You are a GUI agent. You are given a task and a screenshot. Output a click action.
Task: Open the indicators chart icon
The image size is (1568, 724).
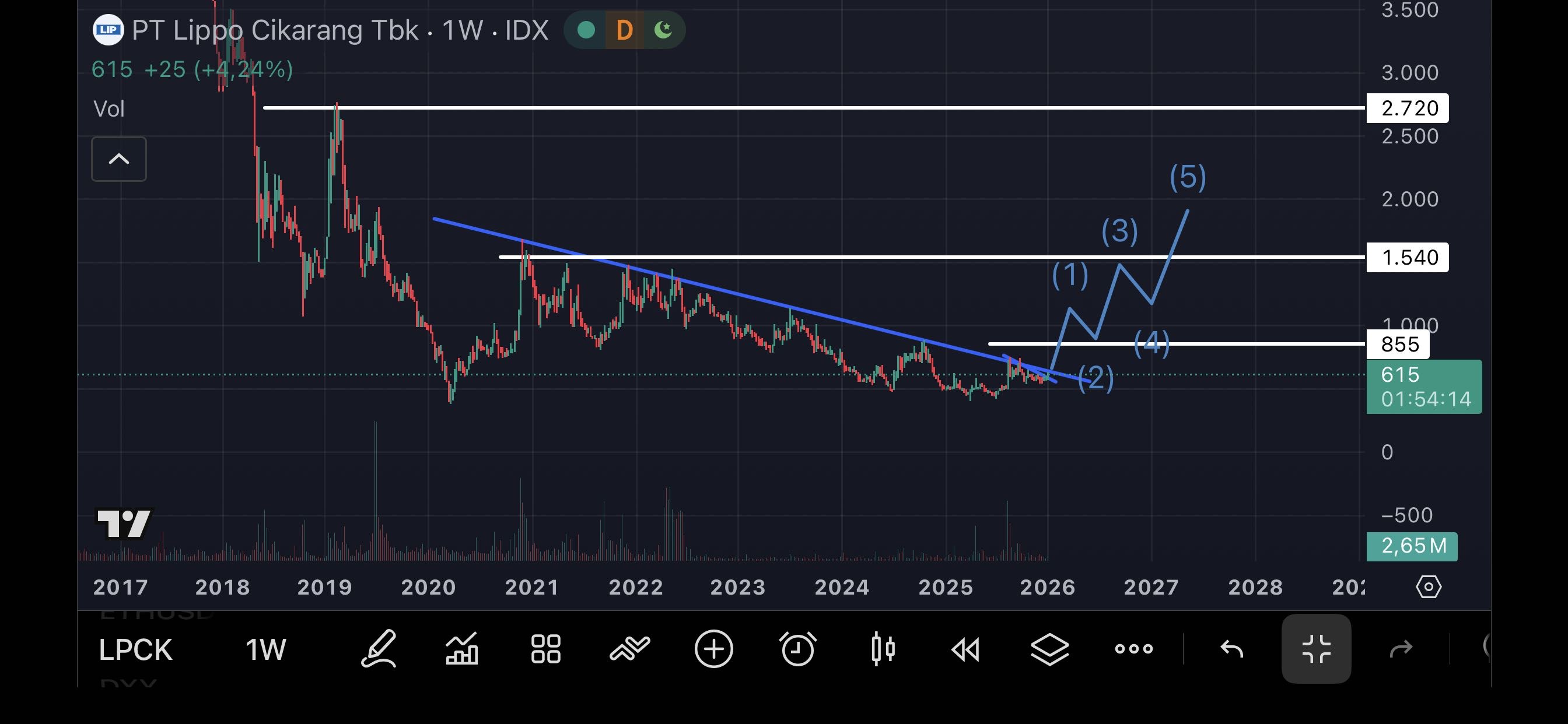[462, 649]
